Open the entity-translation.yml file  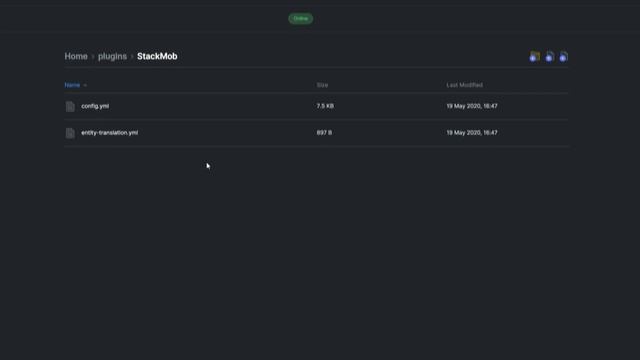[x=109, y=133]
